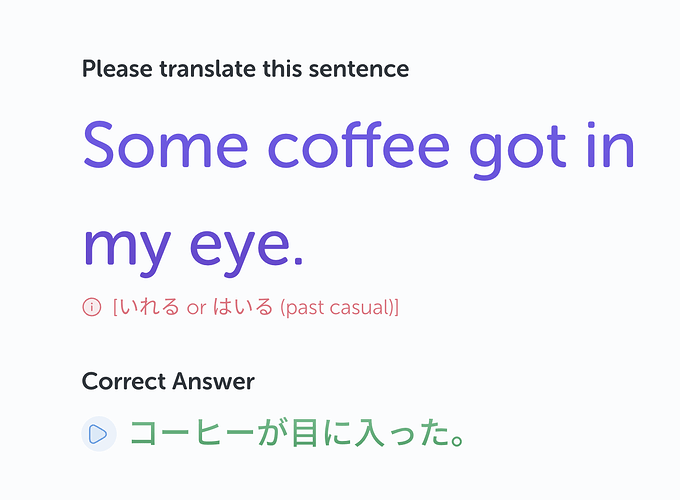Click the "Please translate this sentence" label
680x500 pixels.
tap(245, 69)
